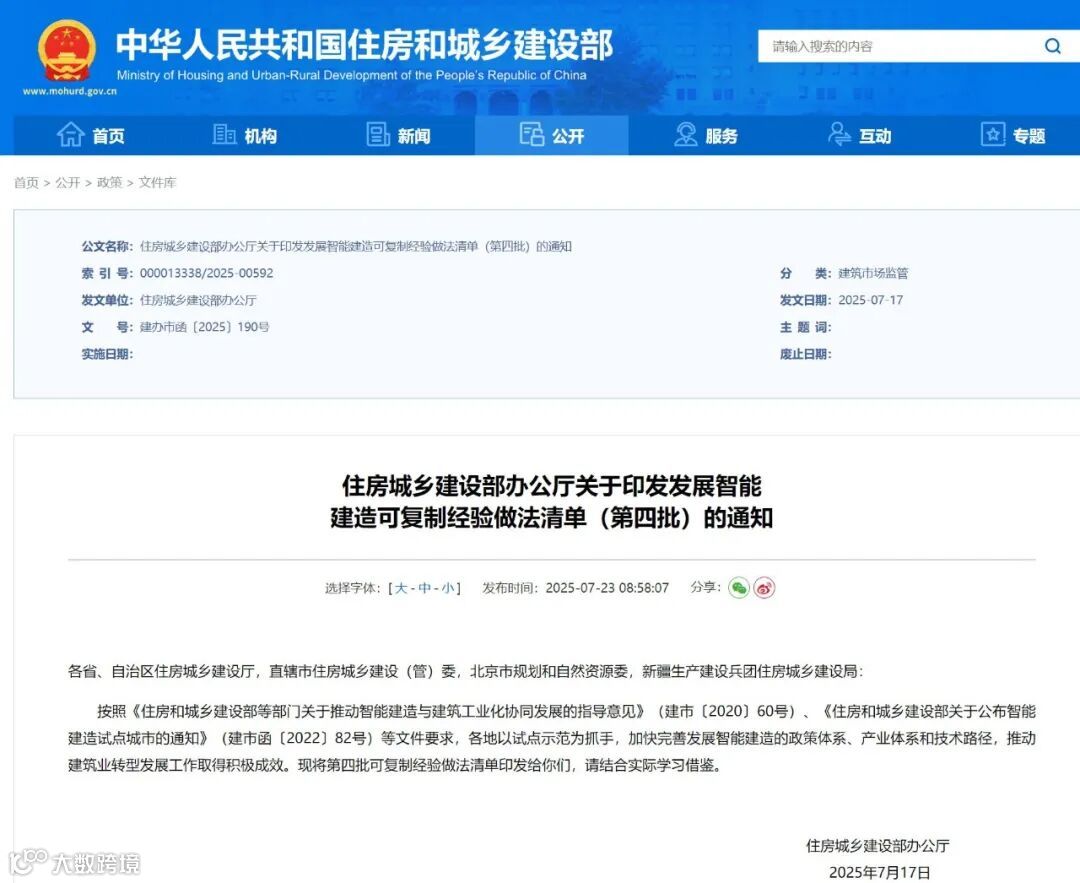Click the document number 建办市函〔2025〕190号
The image size is (1080, 883).
205,327
